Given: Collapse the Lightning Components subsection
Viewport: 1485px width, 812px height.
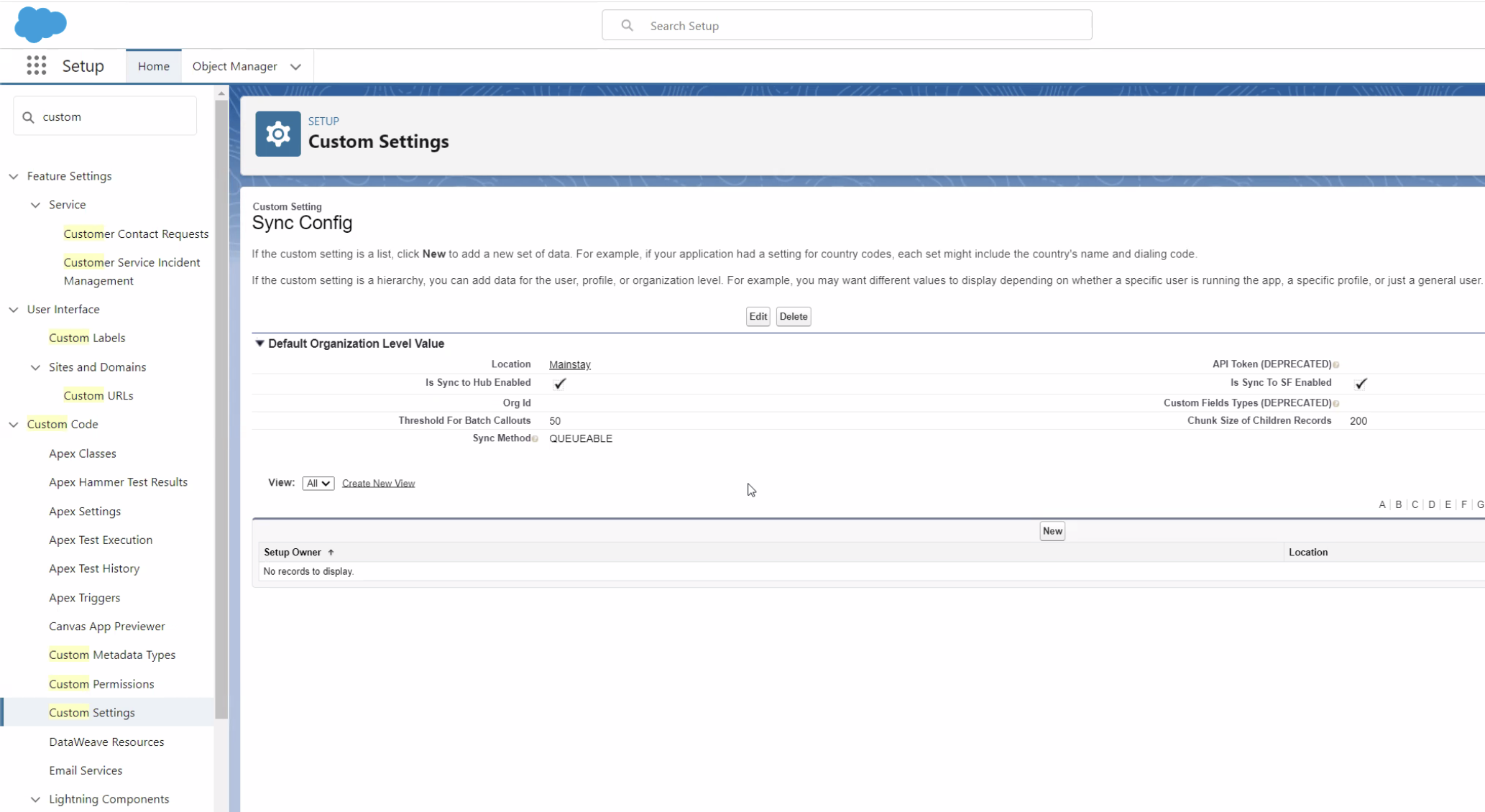Looking at the screenshot, I should pyautogui.click(x=35, y=799).
